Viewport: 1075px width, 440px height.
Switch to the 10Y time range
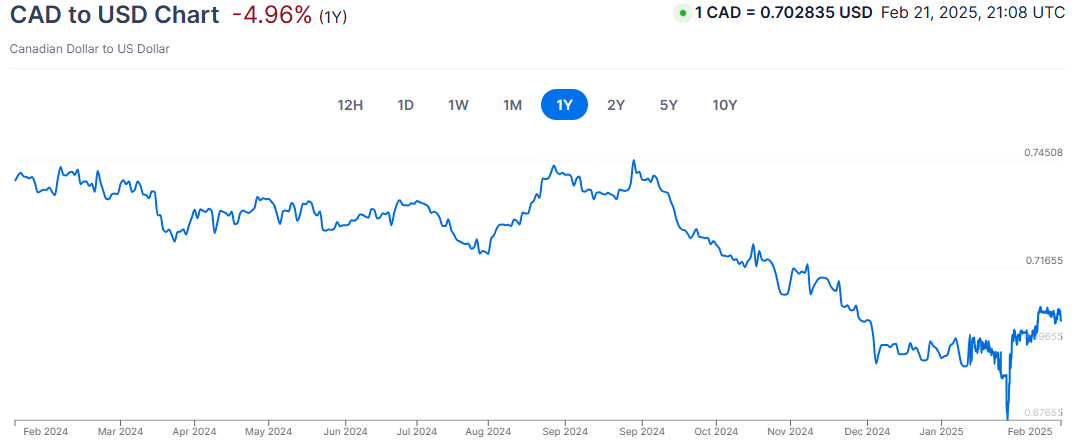[x=725, y=105]
